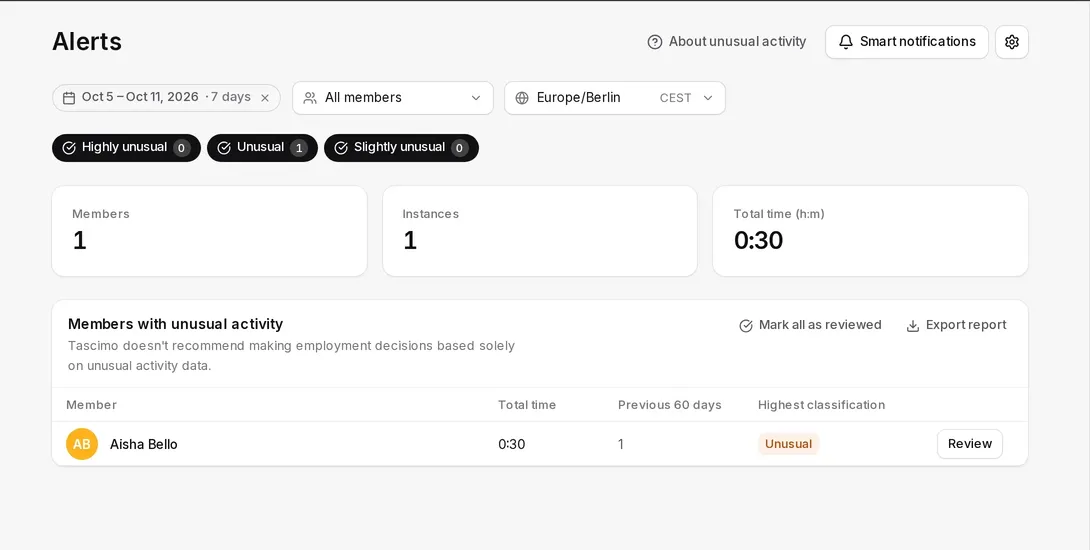Click the Alerts page heading
The height and width of the screenshot is (550, 1090).
[87, 42]
